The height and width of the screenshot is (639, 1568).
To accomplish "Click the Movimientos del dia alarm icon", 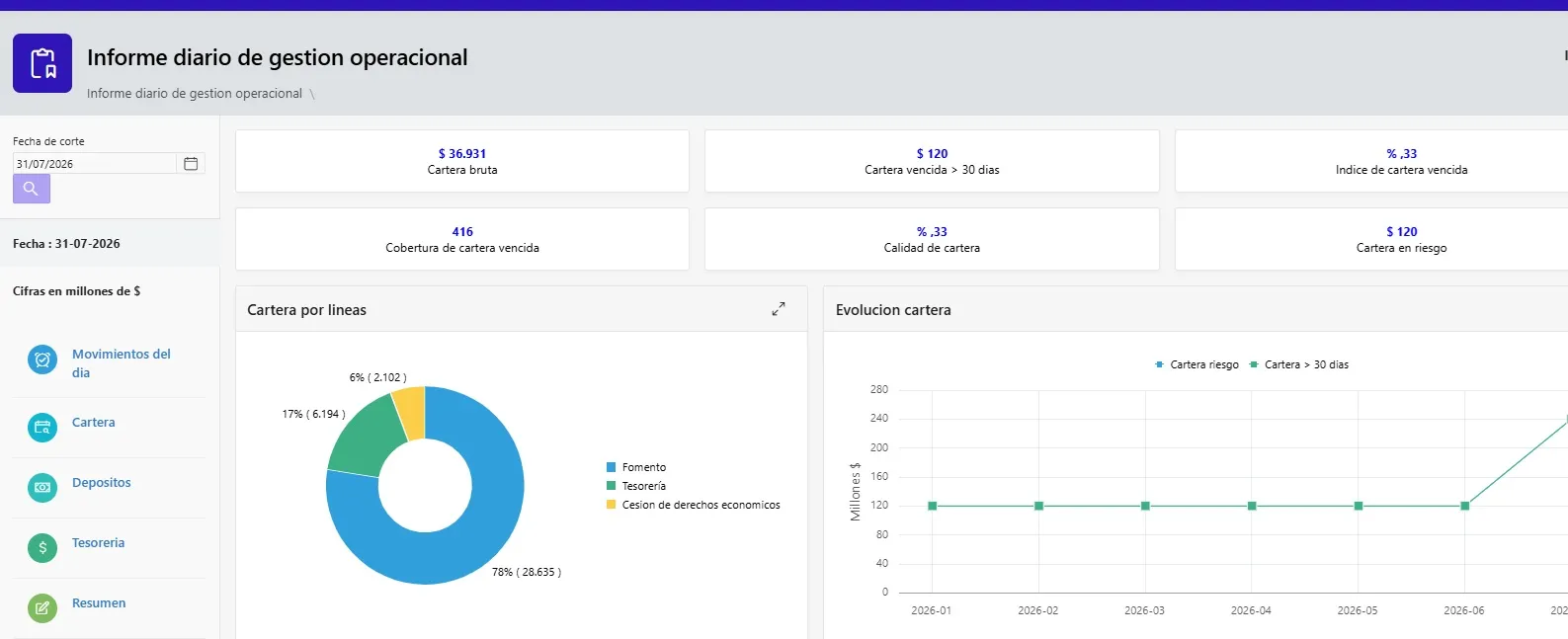I will [x=42, y=360].
